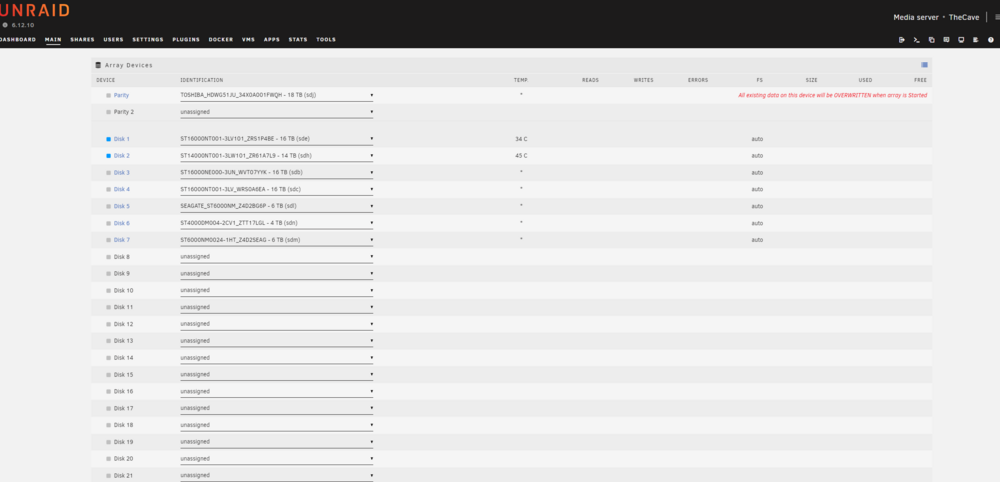Click the logout icon in the header
1000x482 pixels.
pos(902,40)
